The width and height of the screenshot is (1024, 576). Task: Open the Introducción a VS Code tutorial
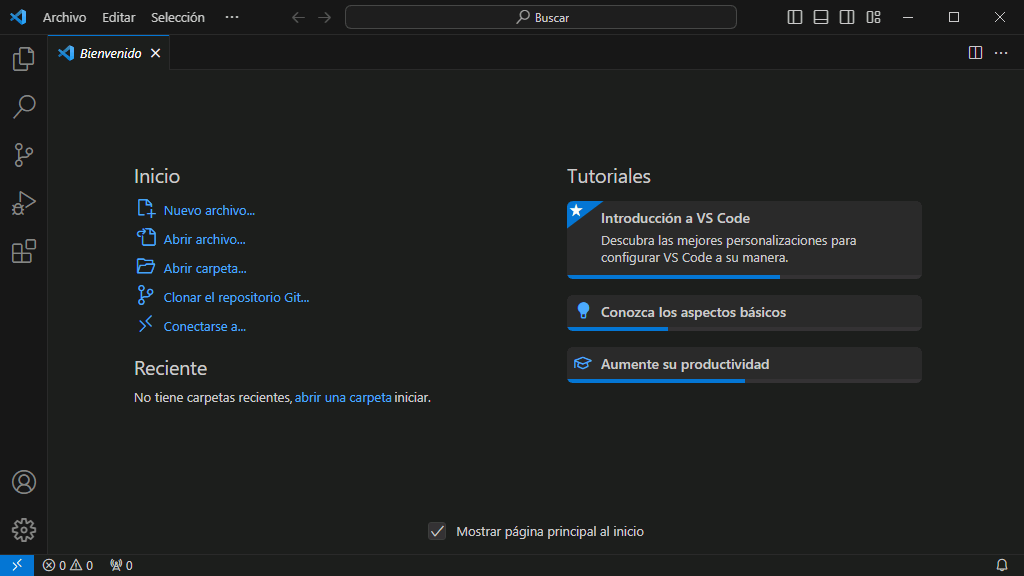tap(744, 240)
